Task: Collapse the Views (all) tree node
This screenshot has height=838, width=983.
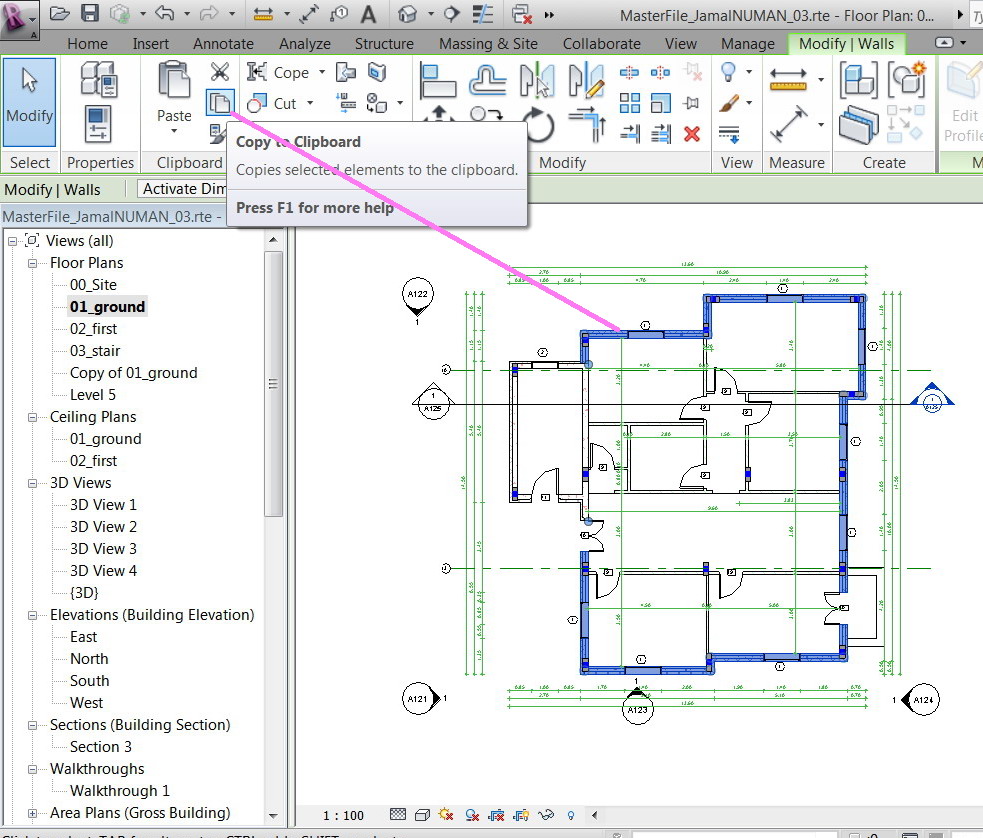Action: click(12, 241)
